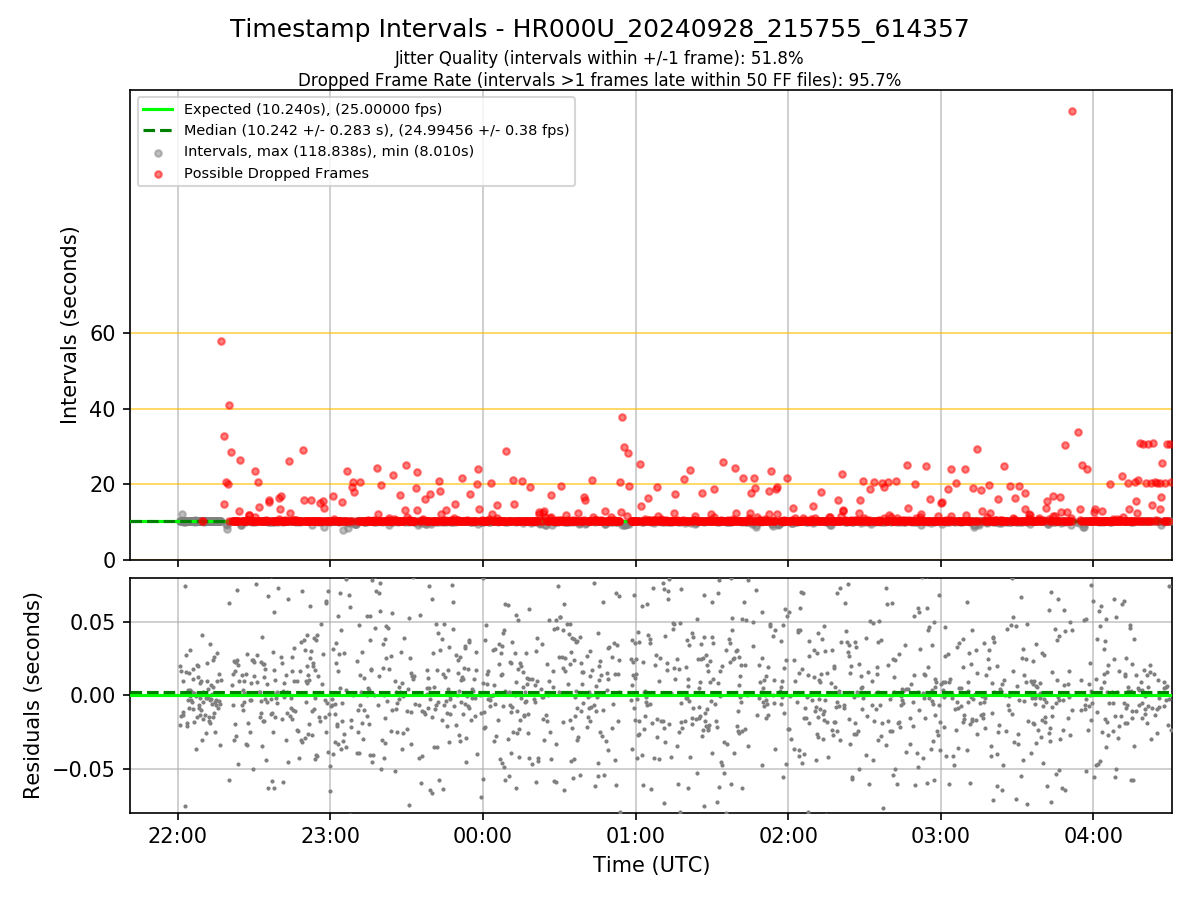1200x900 pixels.
Task: Select the Dropped Frame Rate subtitle line
Action: click(x=599, y=80)
